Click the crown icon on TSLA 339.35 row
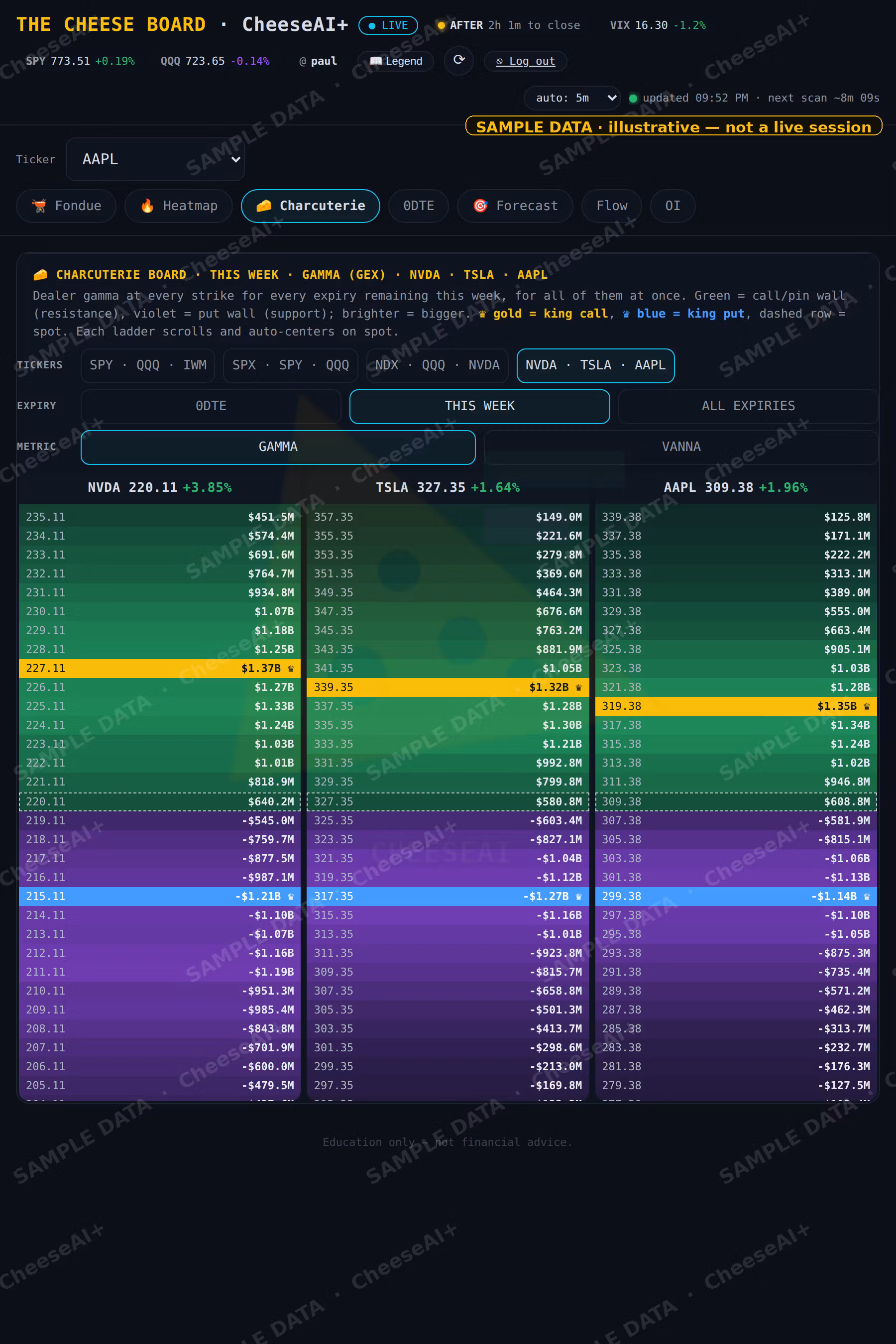This screenshot has height=1344, width=896. point(578,687)
